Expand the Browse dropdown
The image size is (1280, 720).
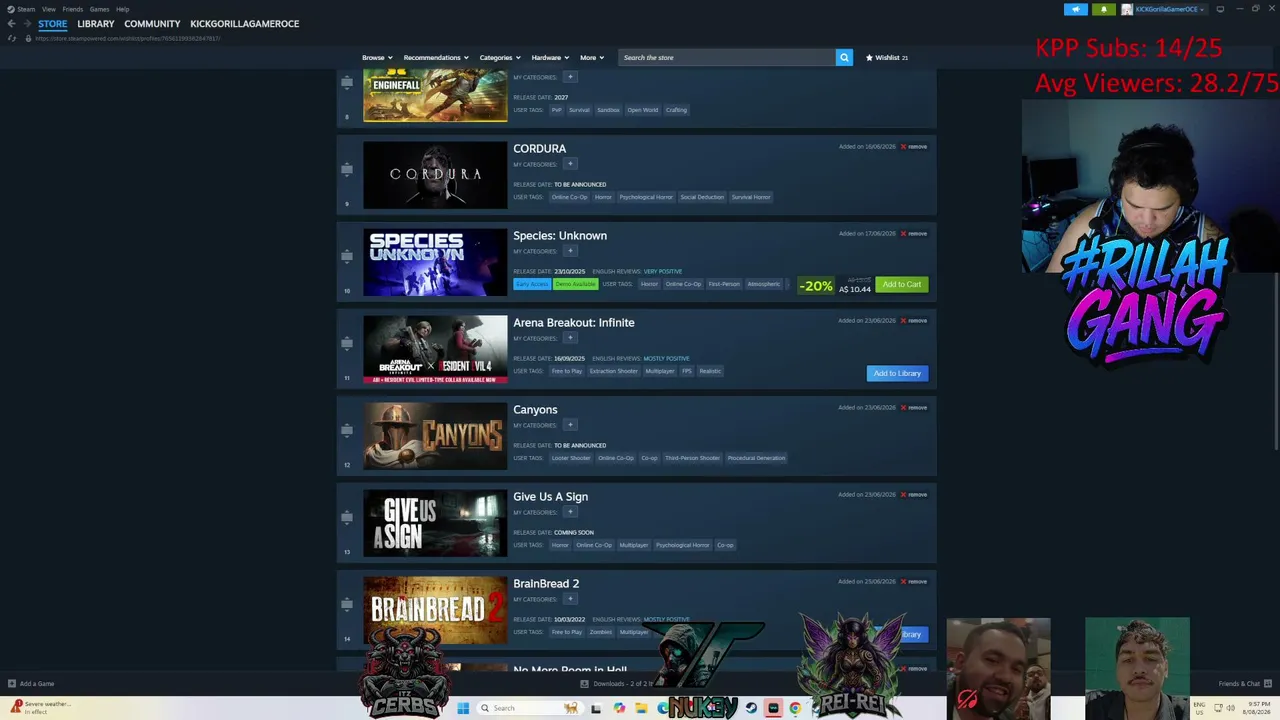(x=377, y=58)
